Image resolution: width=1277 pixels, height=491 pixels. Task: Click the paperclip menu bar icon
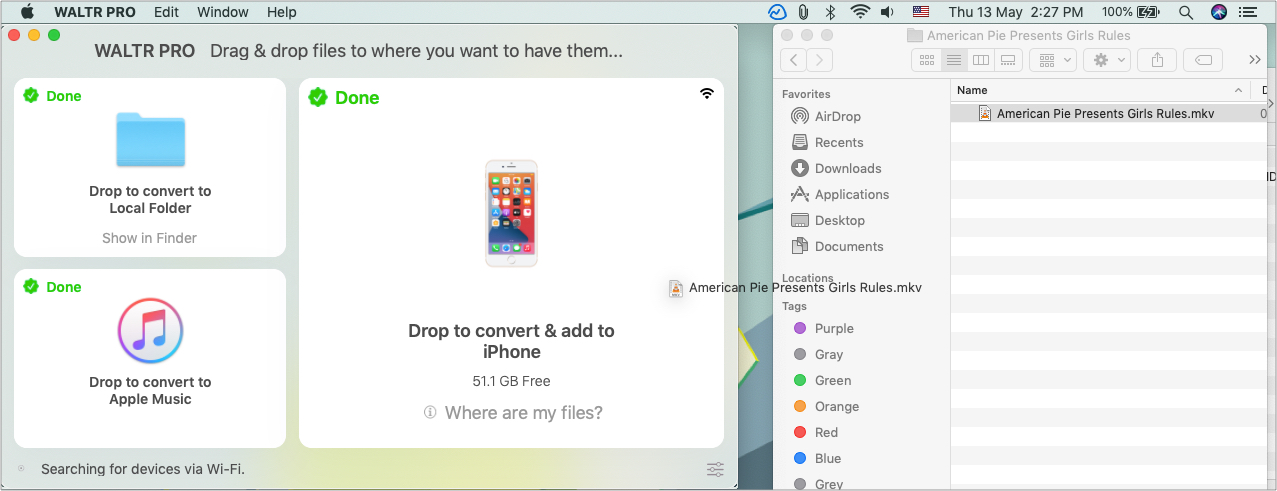[x=803, y=12]
